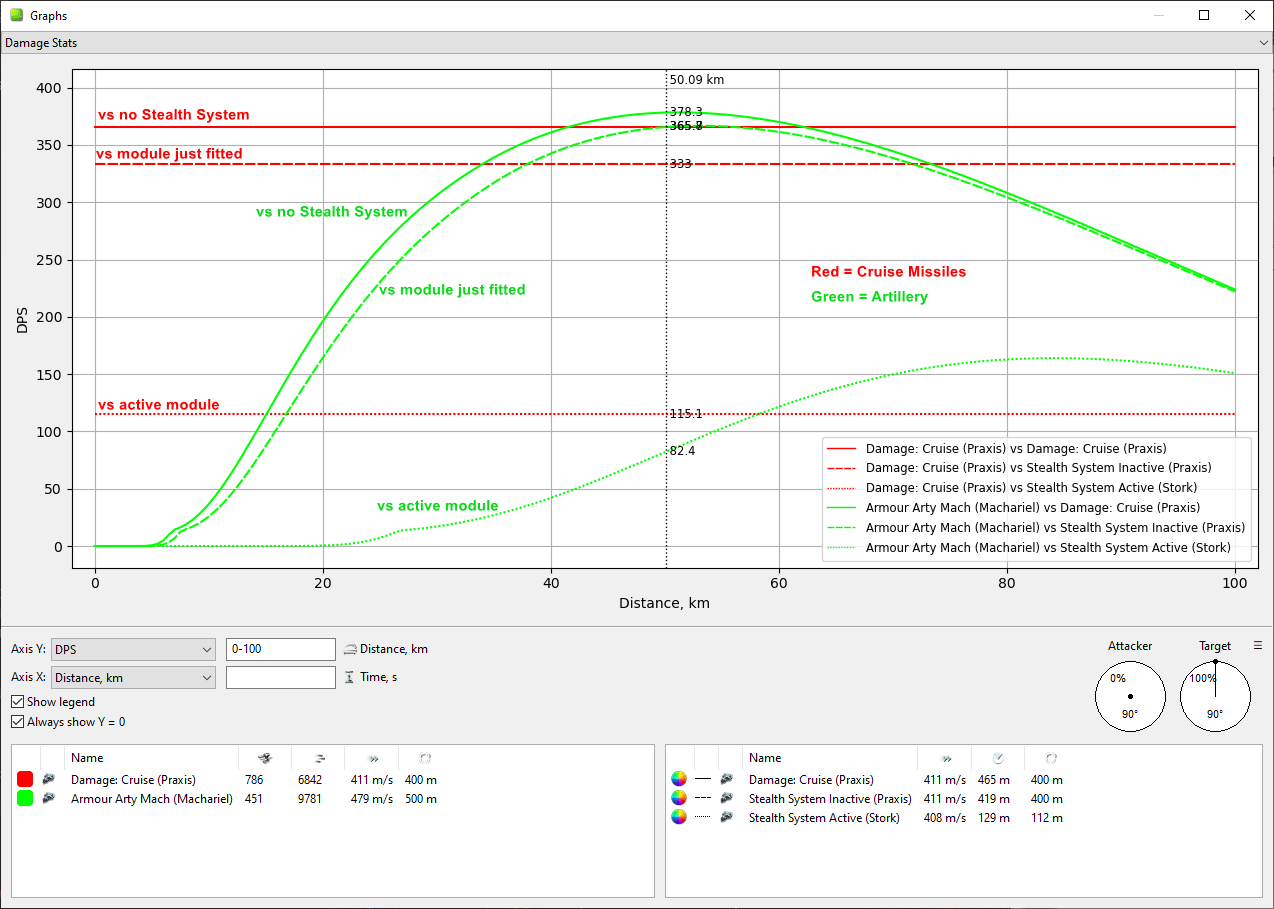
Task: Click the green color swatch for Armour Arty Mach
Action: 25,799
